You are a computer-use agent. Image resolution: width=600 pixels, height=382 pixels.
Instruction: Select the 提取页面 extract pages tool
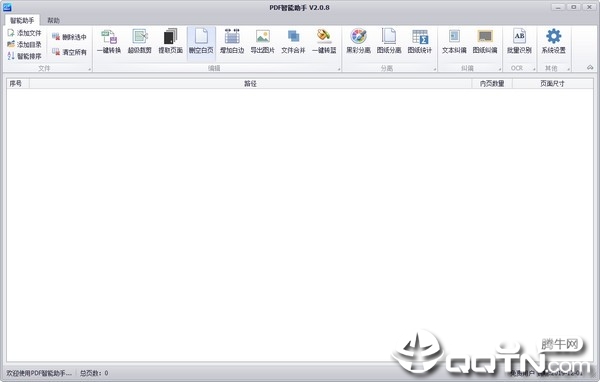click(170, 42)
